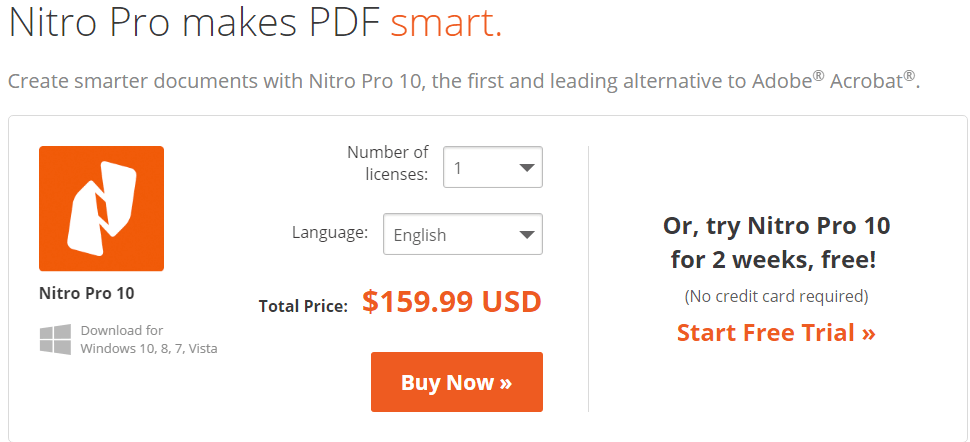
Task: Follow the Start Free Trial link
Action: (776, 332)
